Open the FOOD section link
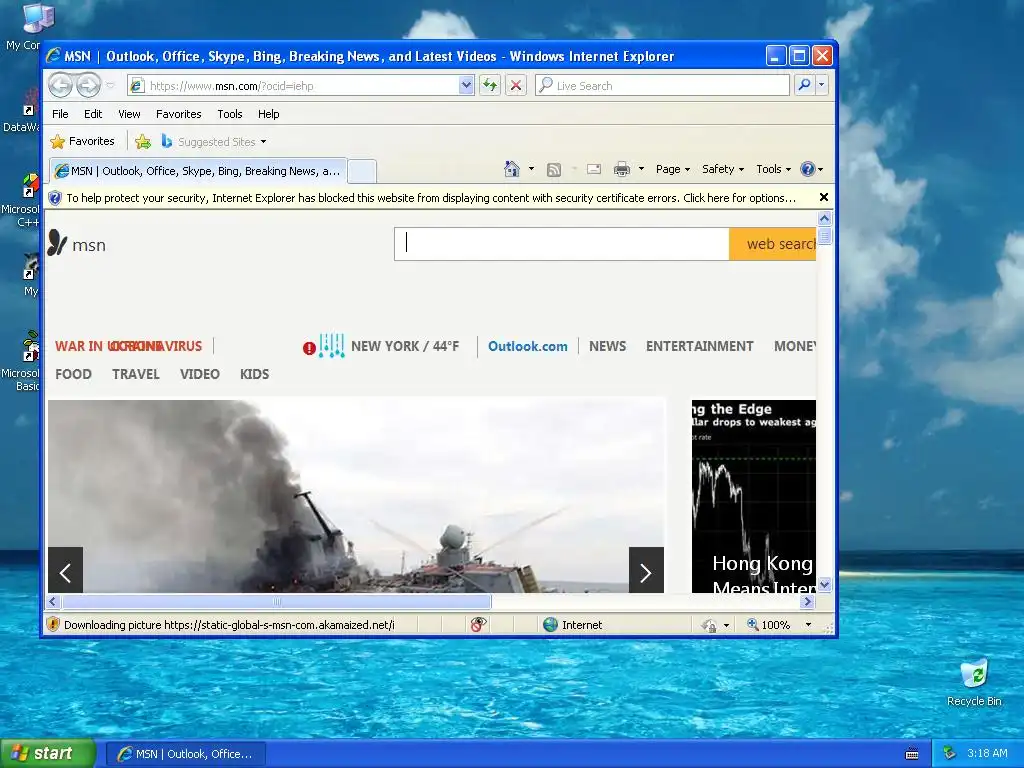This screenshot has height=768, width=1024. point(73,374)
